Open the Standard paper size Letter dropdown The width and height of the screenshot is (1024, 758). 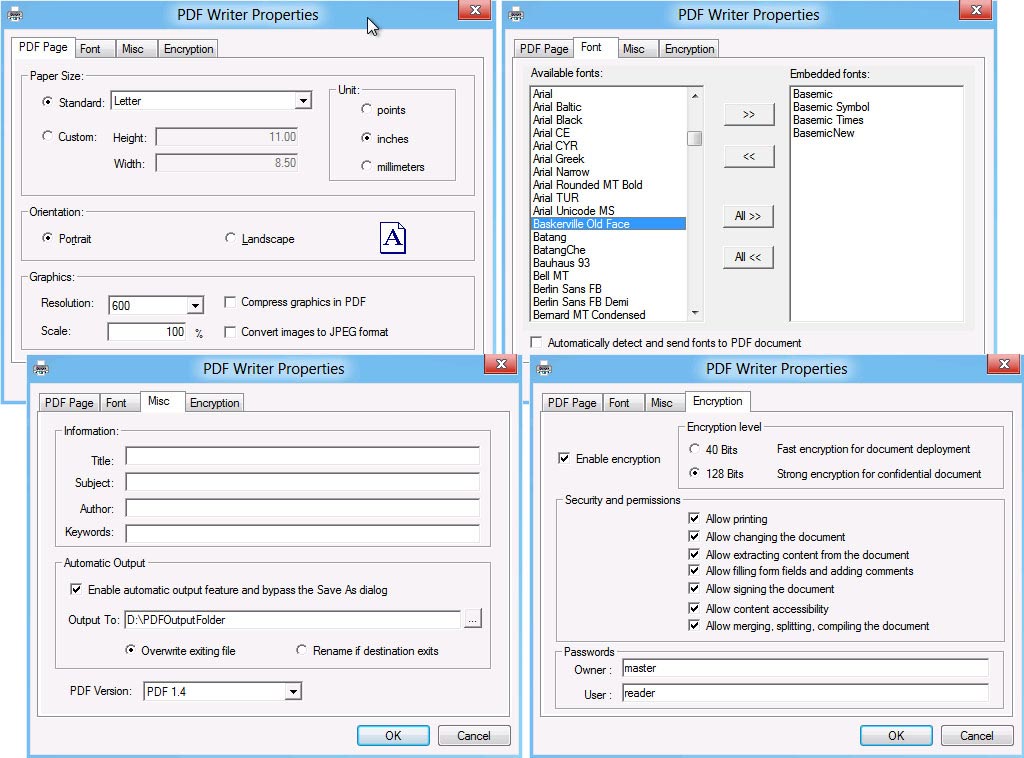pyautogui.click(x=302, y=101)
